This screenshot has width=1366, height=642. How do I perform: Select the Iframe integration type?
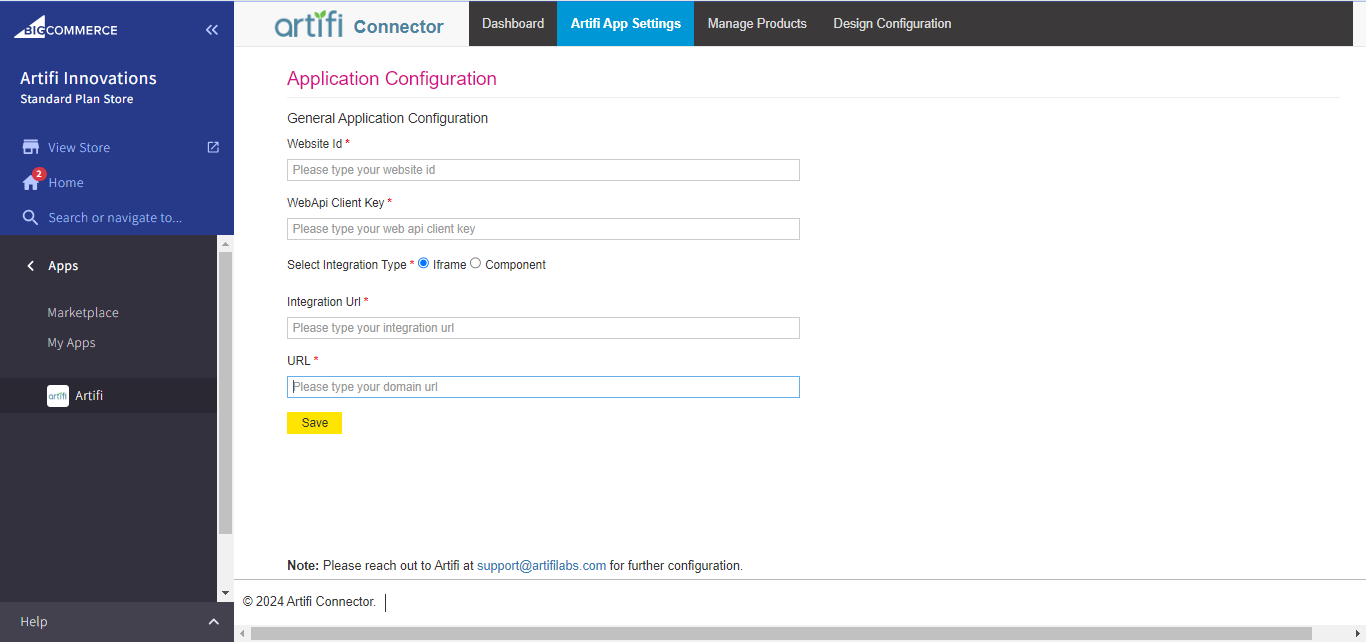coord(424,263)
